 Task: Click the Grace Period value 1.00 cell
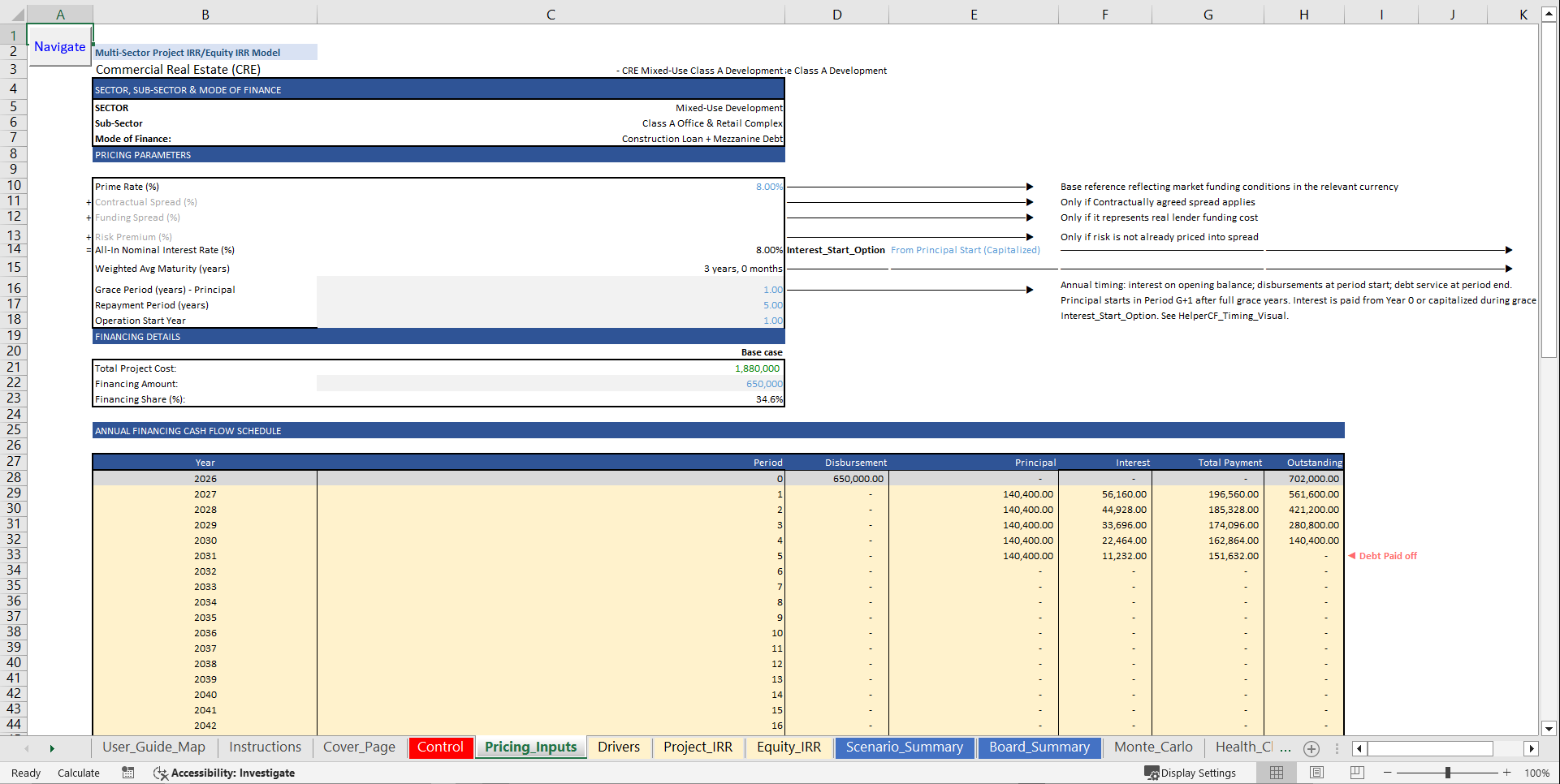(551, 290)
